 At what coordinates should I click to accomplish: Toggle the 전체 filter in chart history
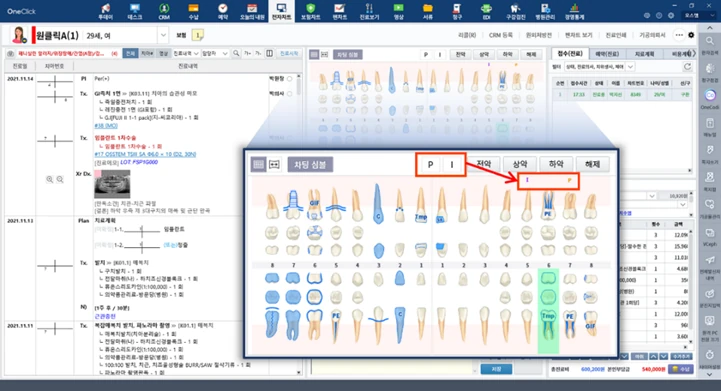click(x=130, y=53)
